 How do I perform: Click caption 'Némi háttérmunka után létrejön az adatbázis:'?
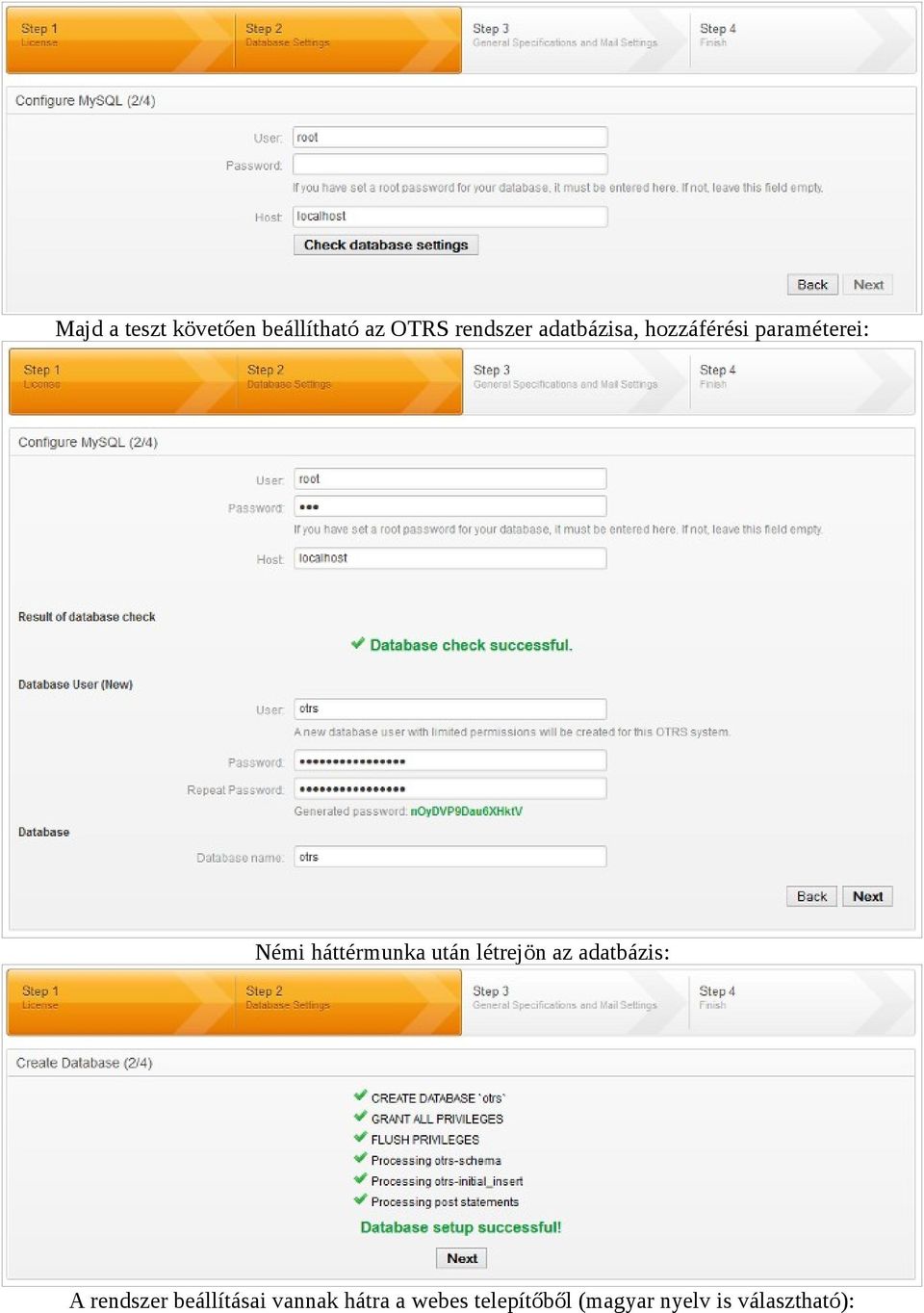tap(462, 952)
